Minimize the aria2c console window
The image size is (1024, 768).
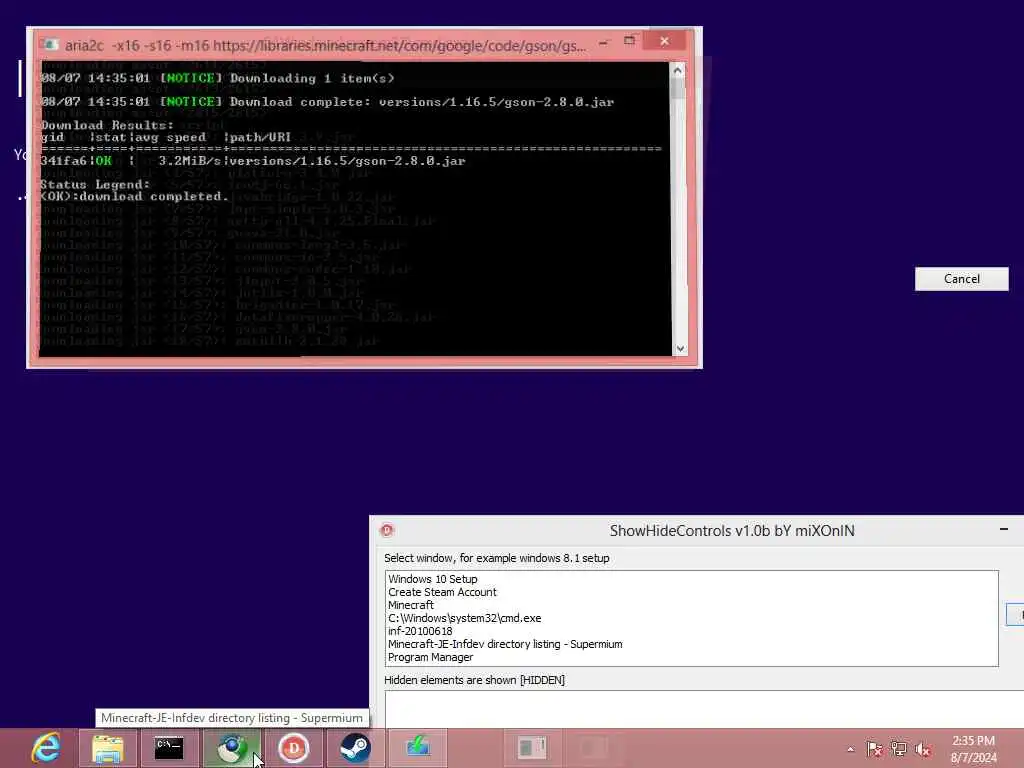603,42
